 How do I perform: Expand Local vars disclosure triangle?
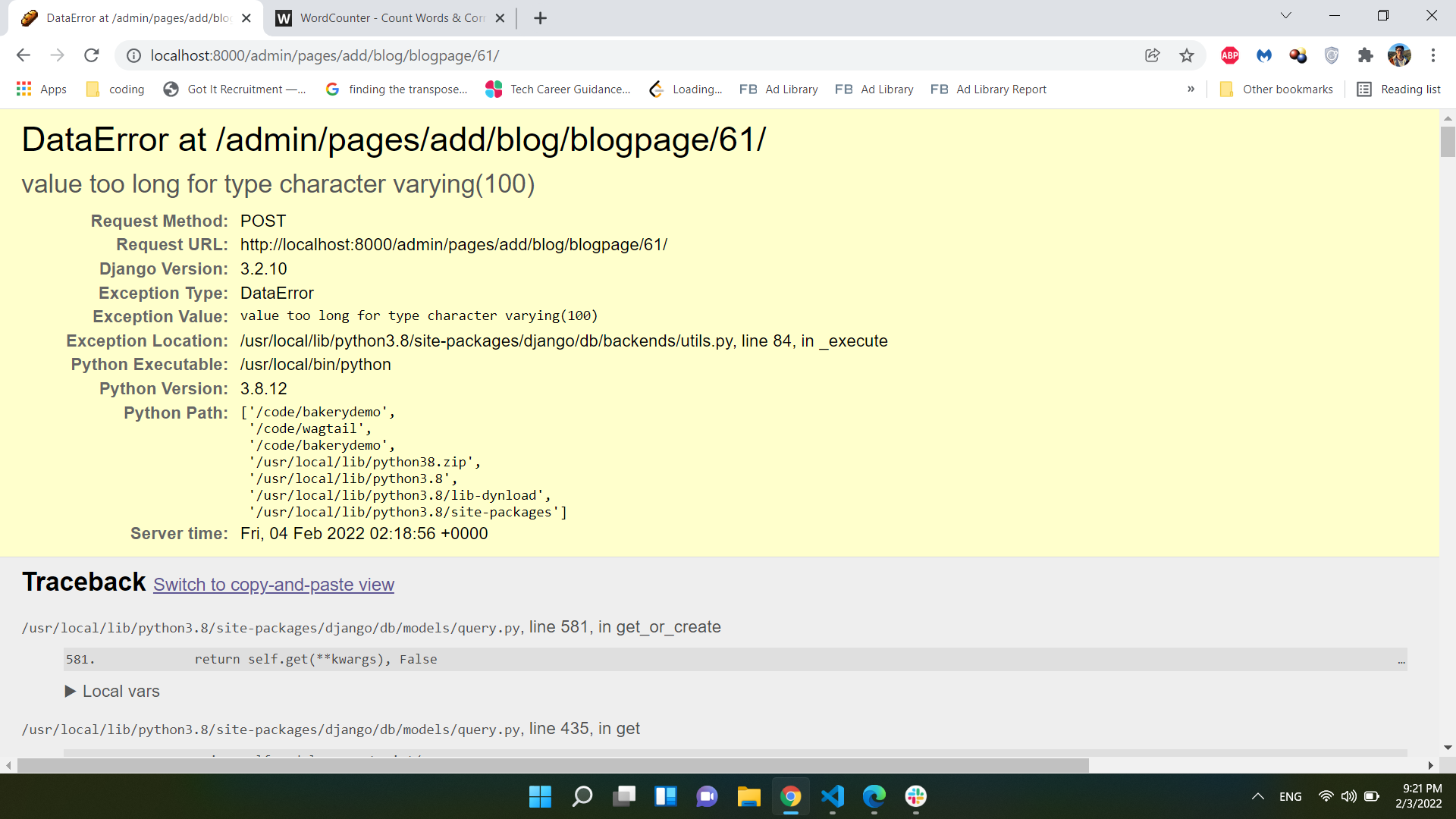pos(71,692)
